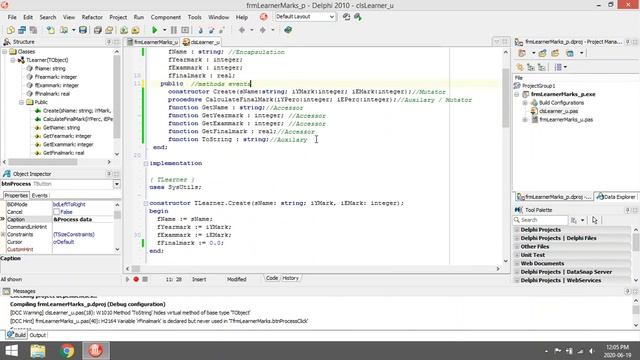
Task: Click the Project Manager remove project icon
Action: click(555, 53)
